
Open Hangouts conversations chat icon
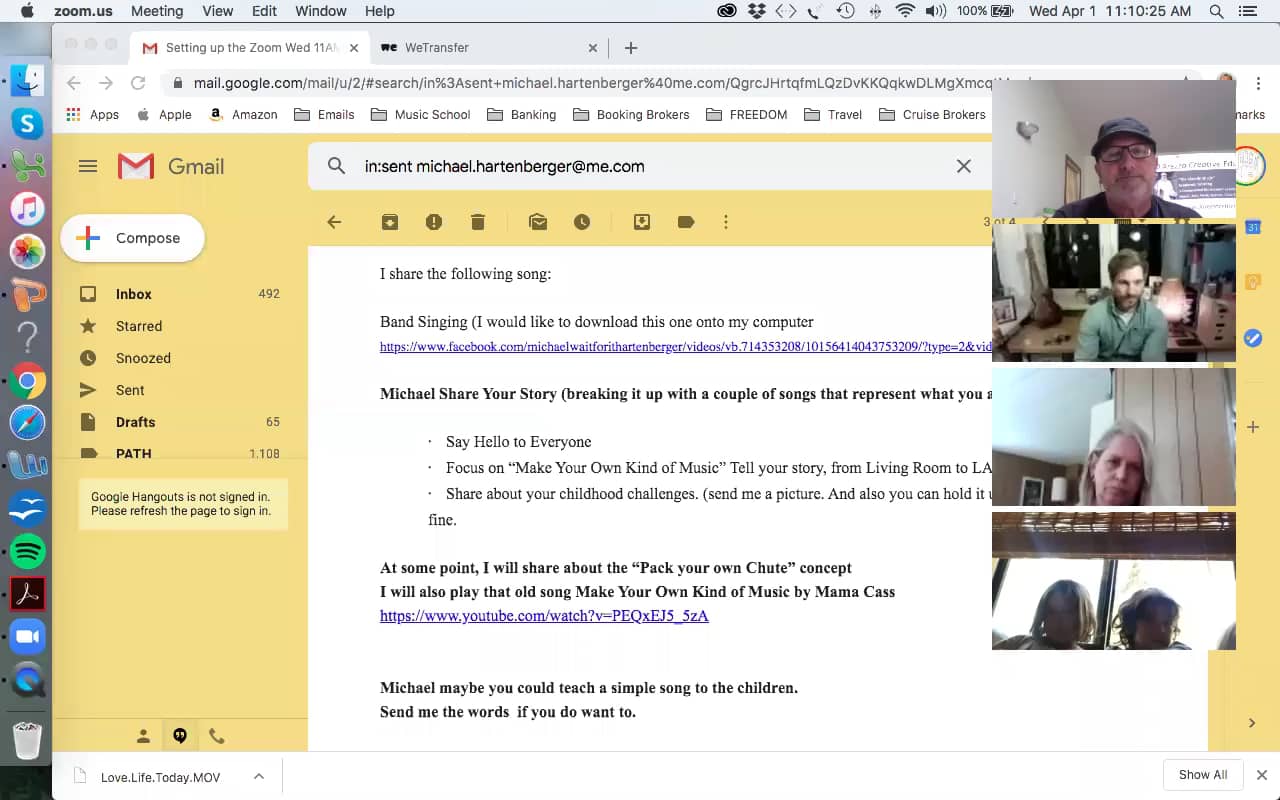tap(180, 736)
